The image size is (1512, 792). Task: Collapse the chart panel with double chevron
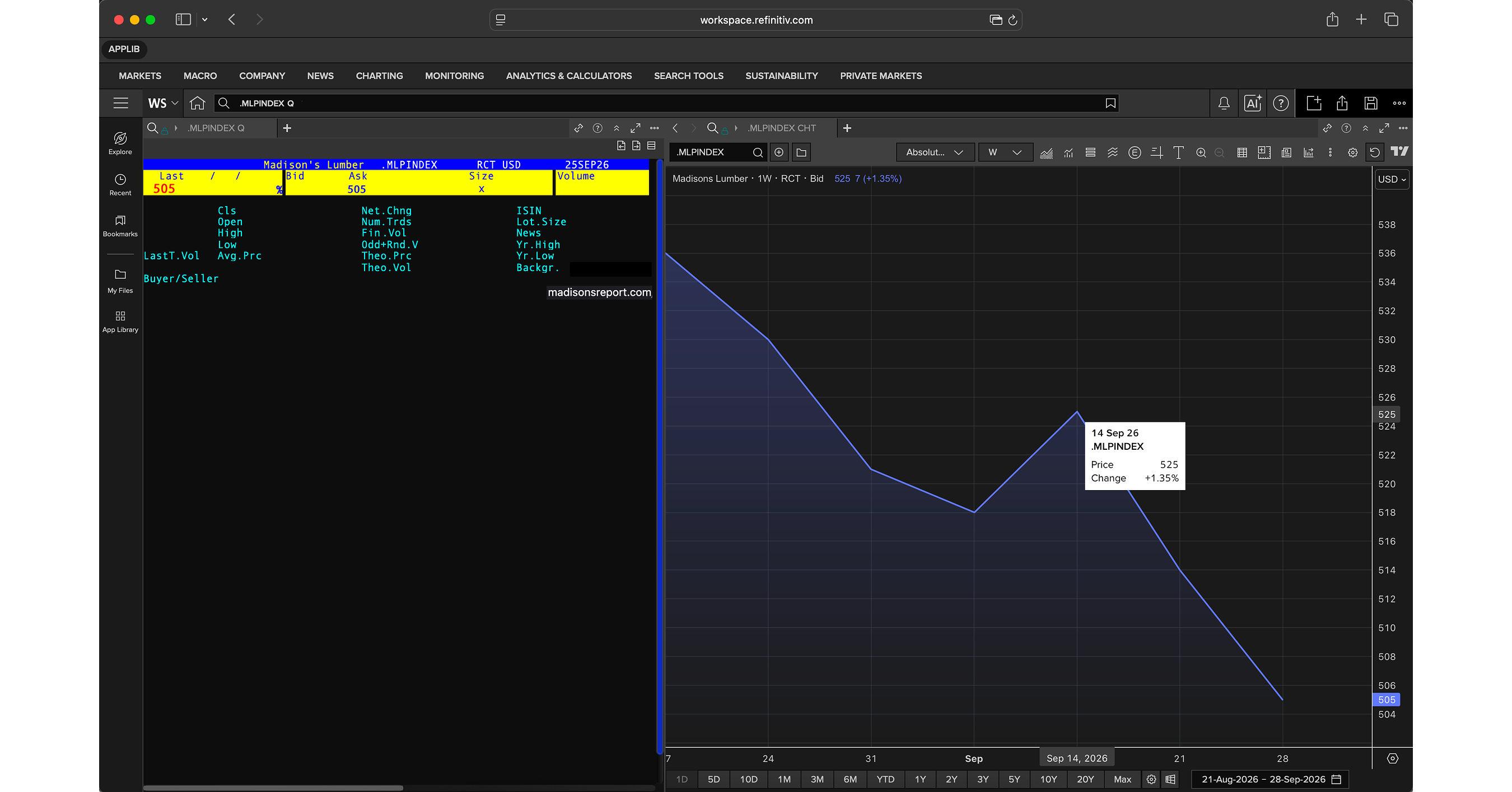pos(1365,128)
